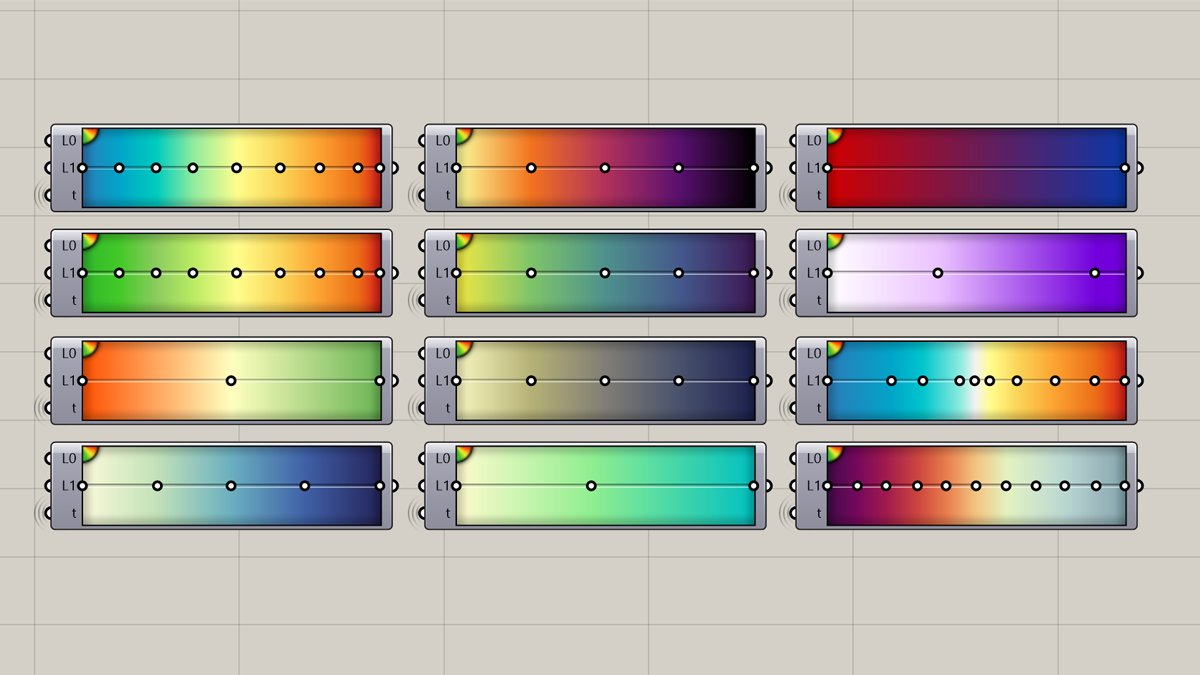1200x675 pixels.
Task: Click output connector of white-to-violet gradient
Action: tap(1140, 272)
